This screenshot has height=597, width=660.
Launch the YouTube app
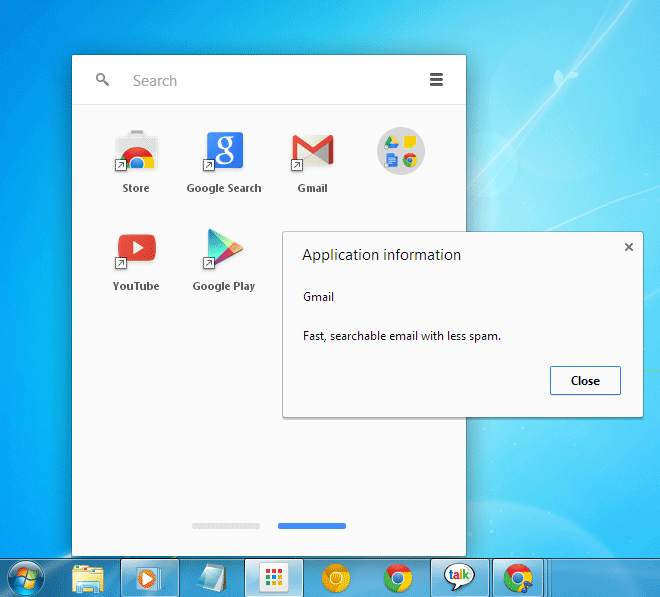136,249
